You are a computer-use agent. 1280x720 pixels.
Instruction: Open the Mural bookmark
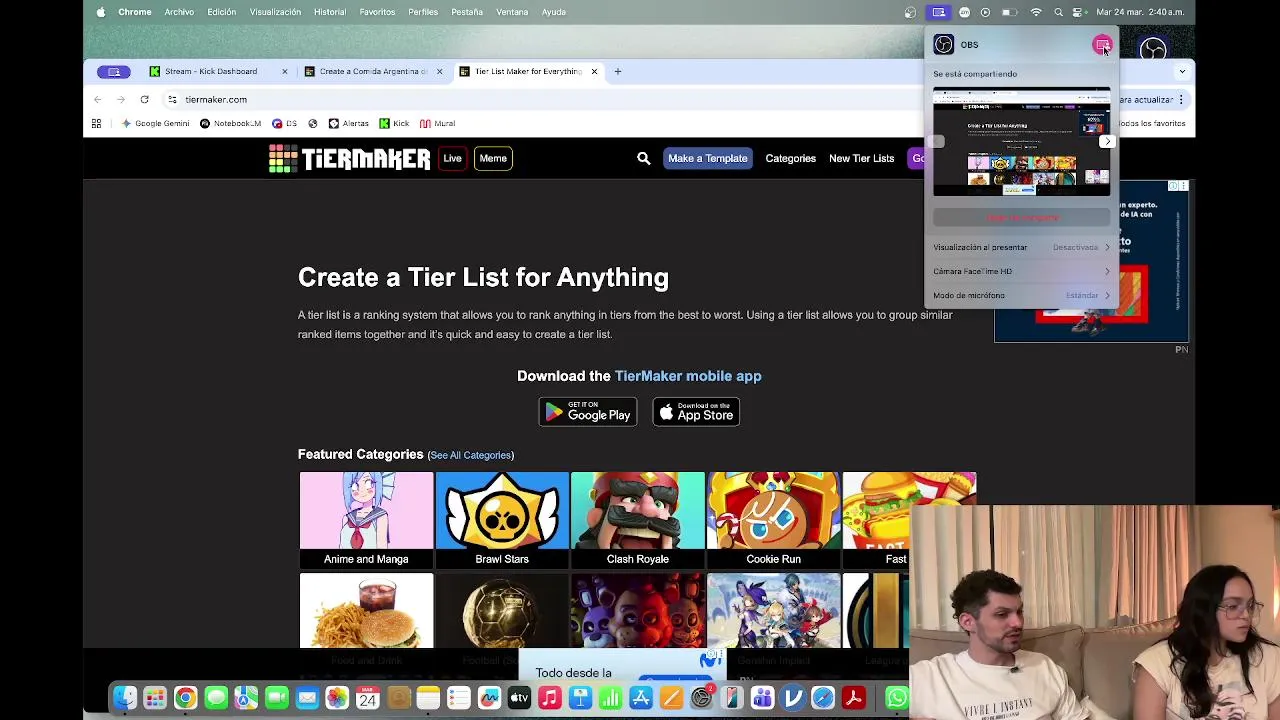click(x=438, y=123)
